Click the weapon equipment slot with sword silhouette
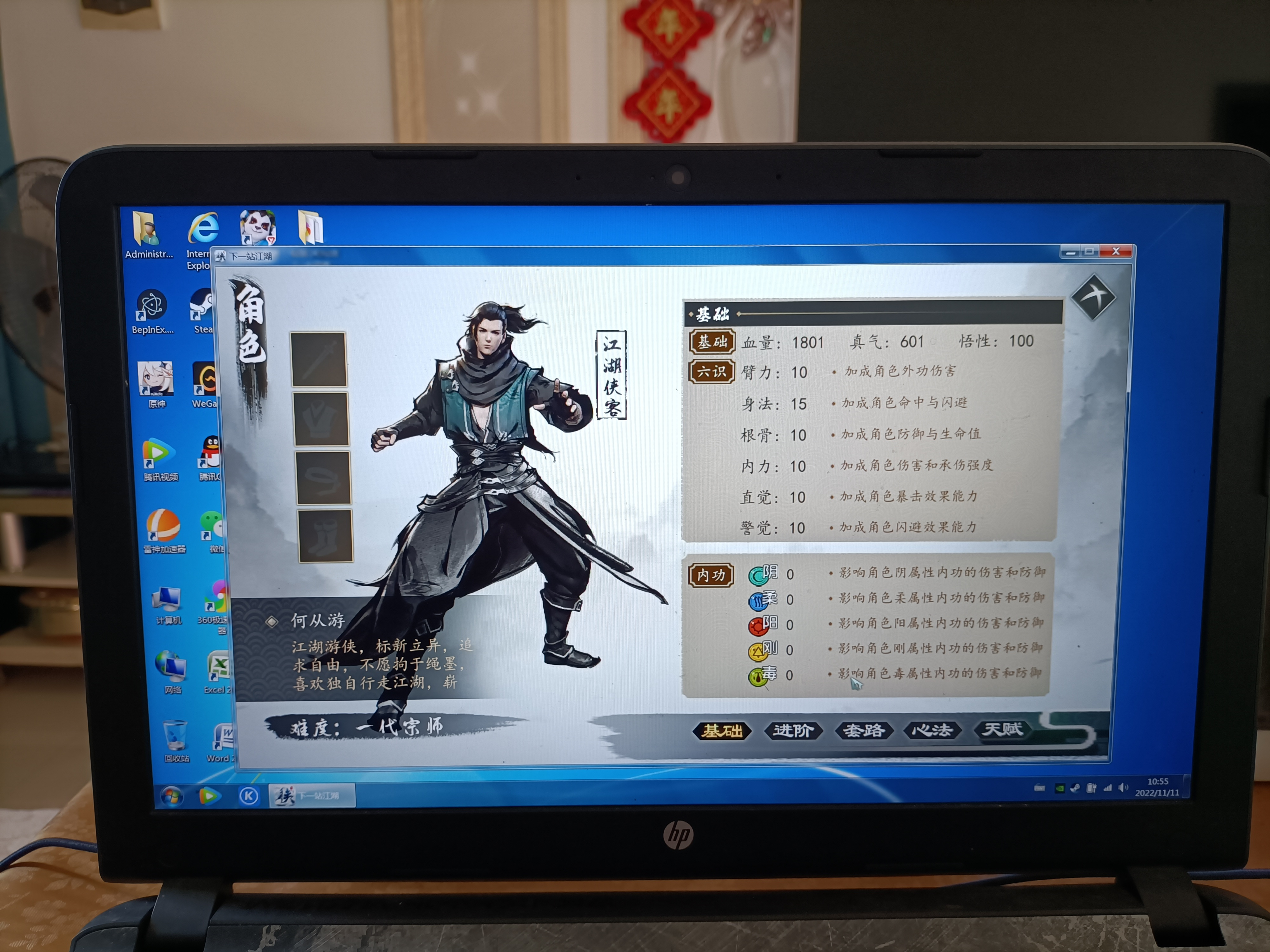The image size is (1270, 952). point(319,359)
